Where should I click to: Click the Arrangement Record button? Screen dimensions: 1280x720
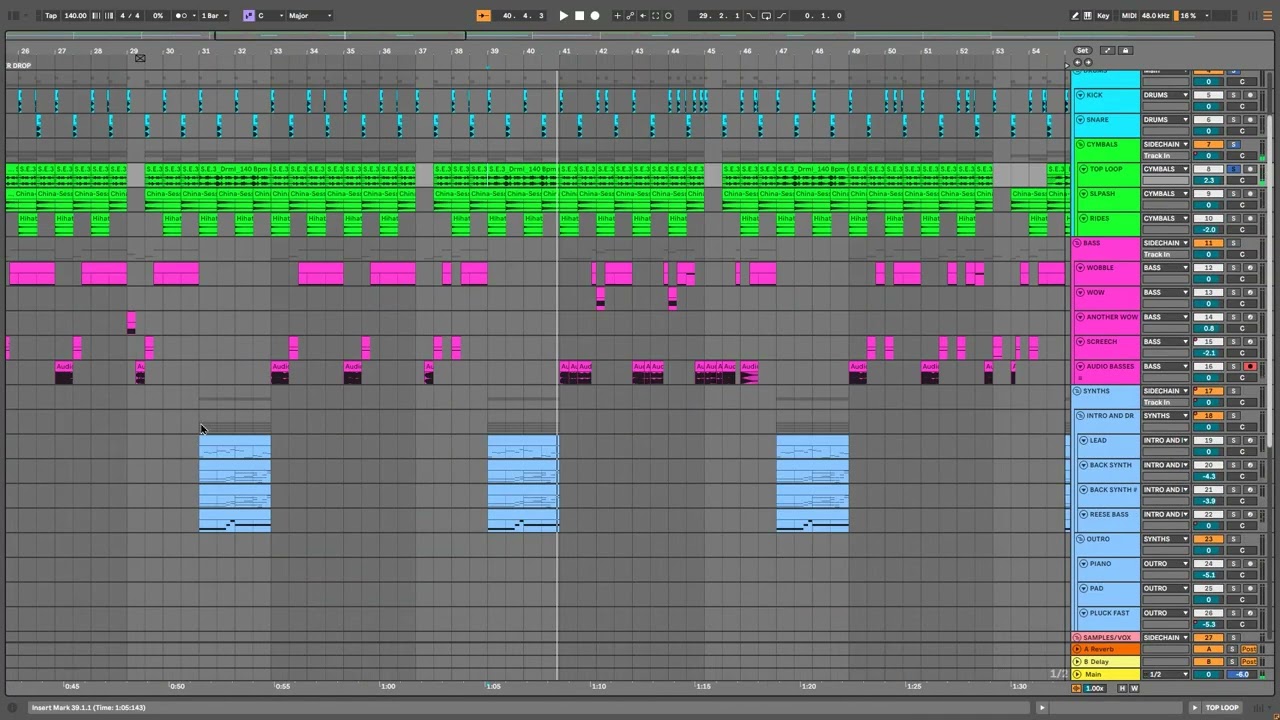click(595, 15)
